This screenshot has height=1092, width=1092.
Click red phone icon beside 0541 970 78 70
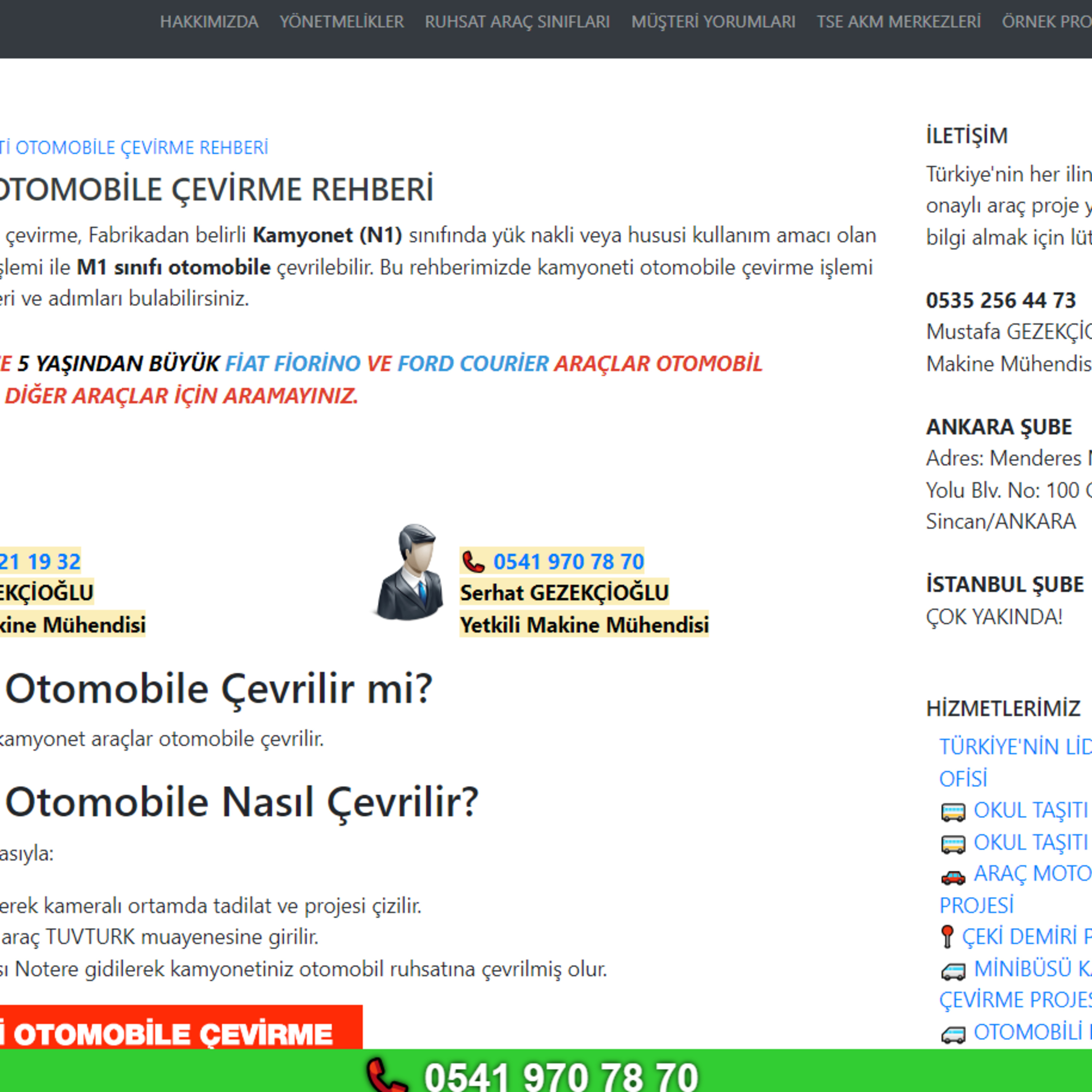point(473,562)
